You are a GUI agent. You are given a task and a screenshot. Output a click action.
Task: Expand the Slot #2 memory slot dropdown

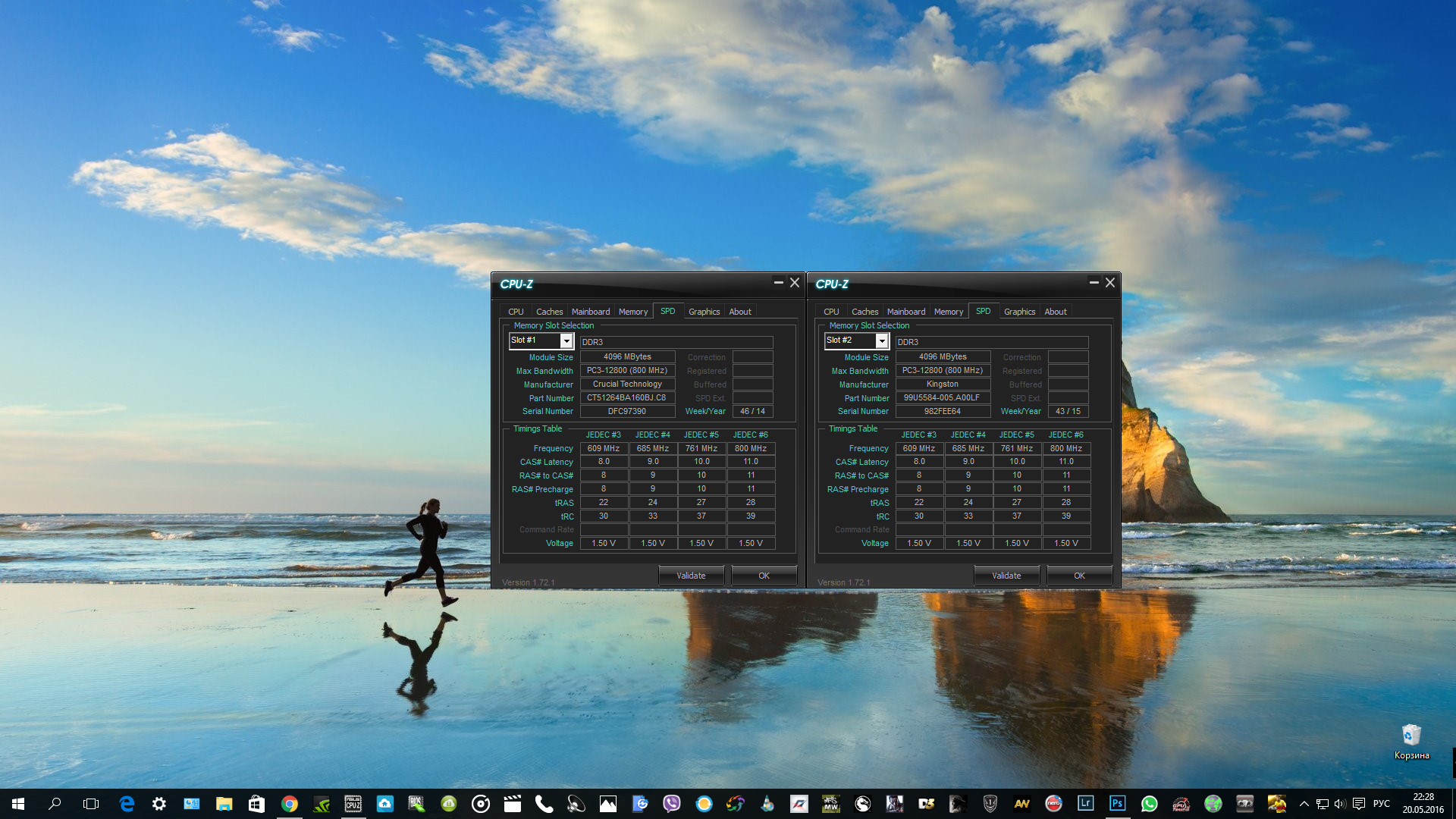pos(881,341)
